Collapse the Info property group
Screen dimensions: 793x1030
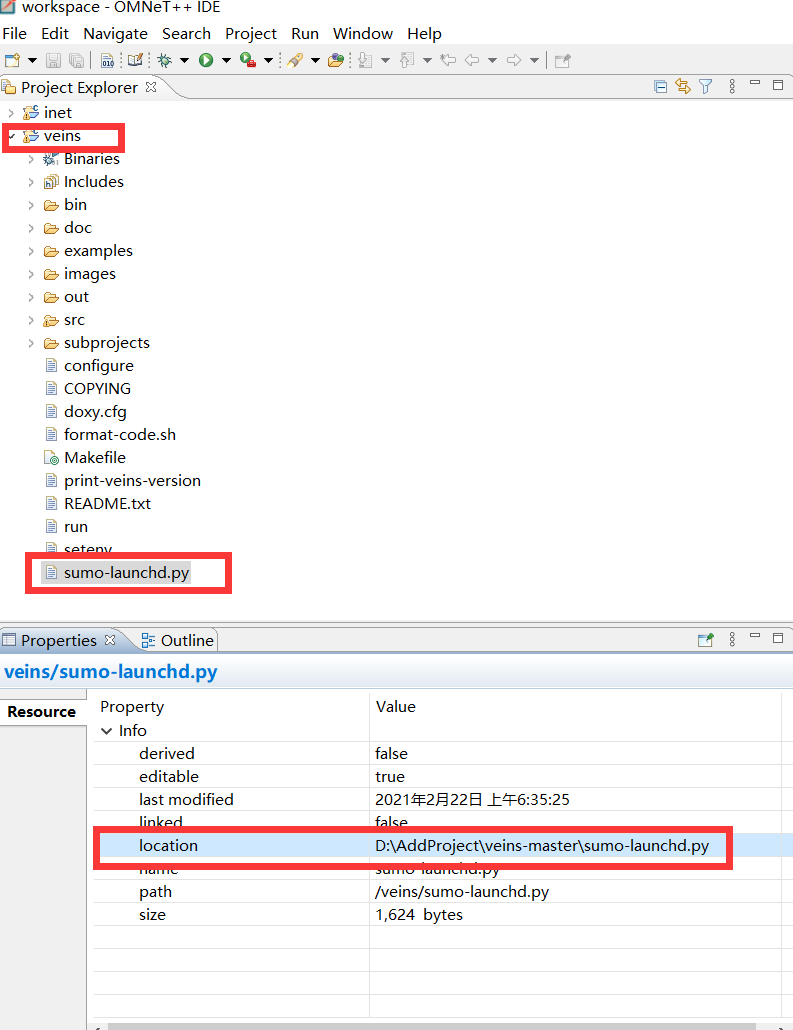[x=106, y=730]
